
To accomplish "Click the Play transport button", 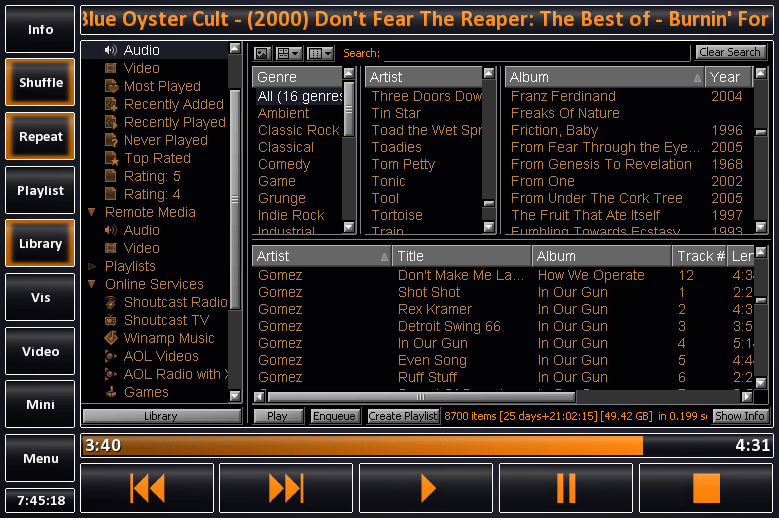I will pos(426,488).
